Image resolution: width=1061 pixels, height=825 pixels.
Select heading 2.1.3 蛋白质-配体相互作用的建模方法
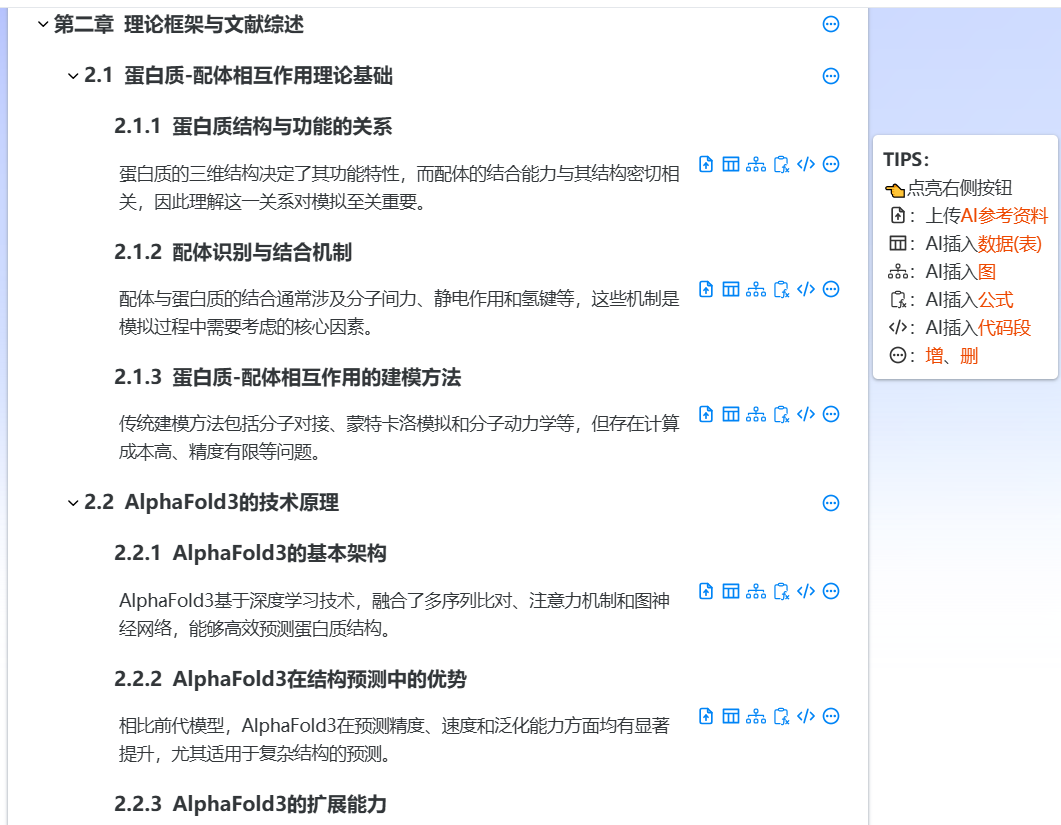coord(288,377)
